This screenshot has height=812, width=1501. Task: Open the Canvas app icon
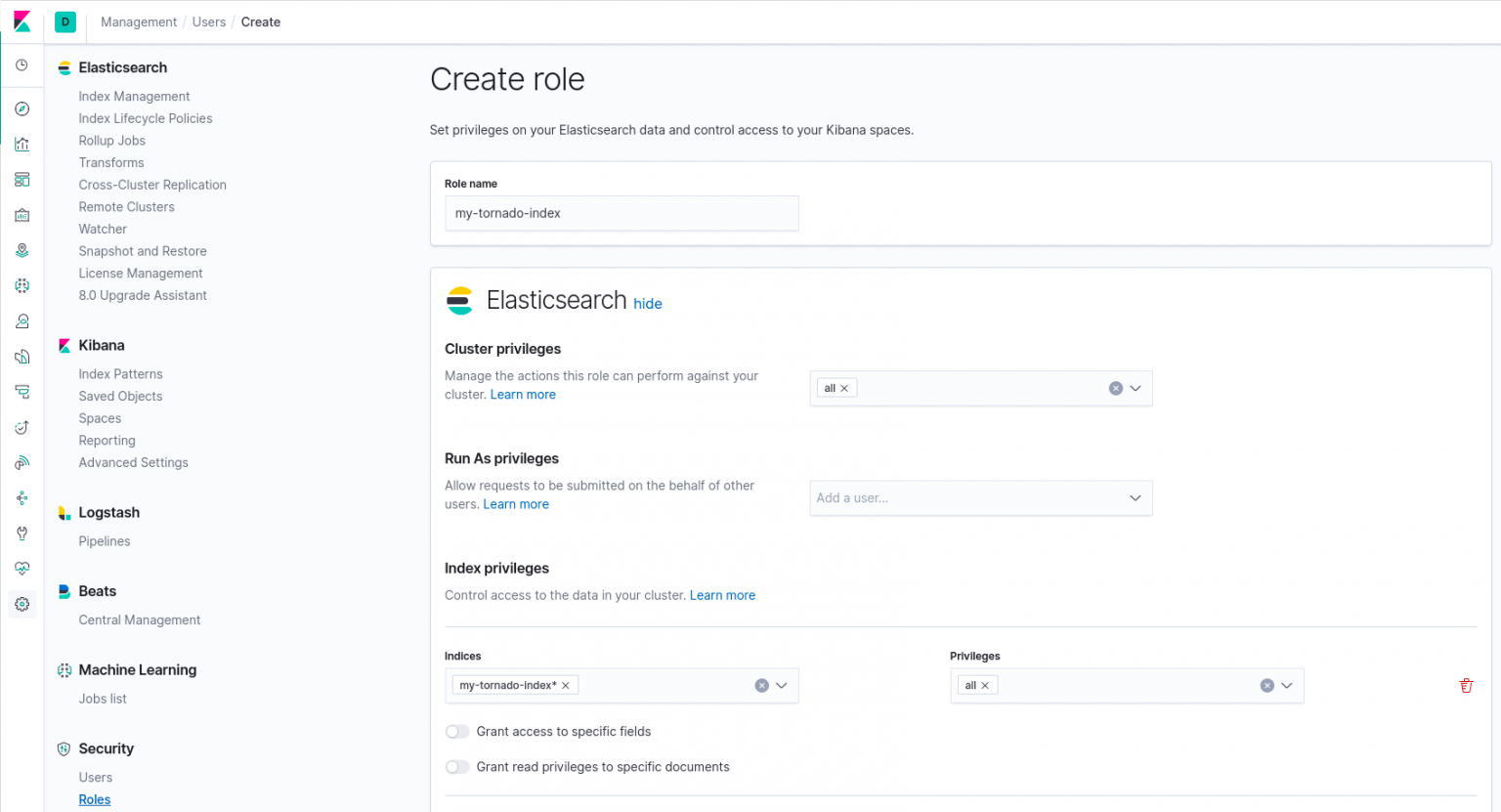pos(21,214)
